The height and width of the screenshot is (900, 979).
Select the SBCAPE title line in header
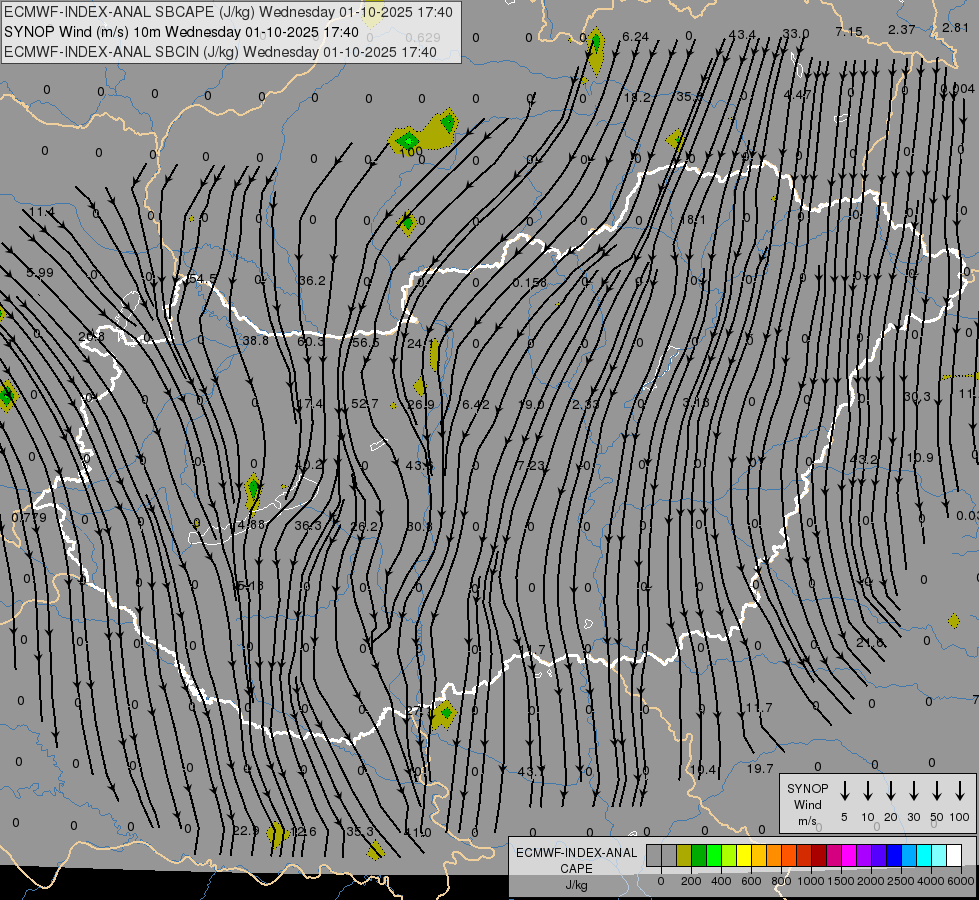[x=229, y=12]
